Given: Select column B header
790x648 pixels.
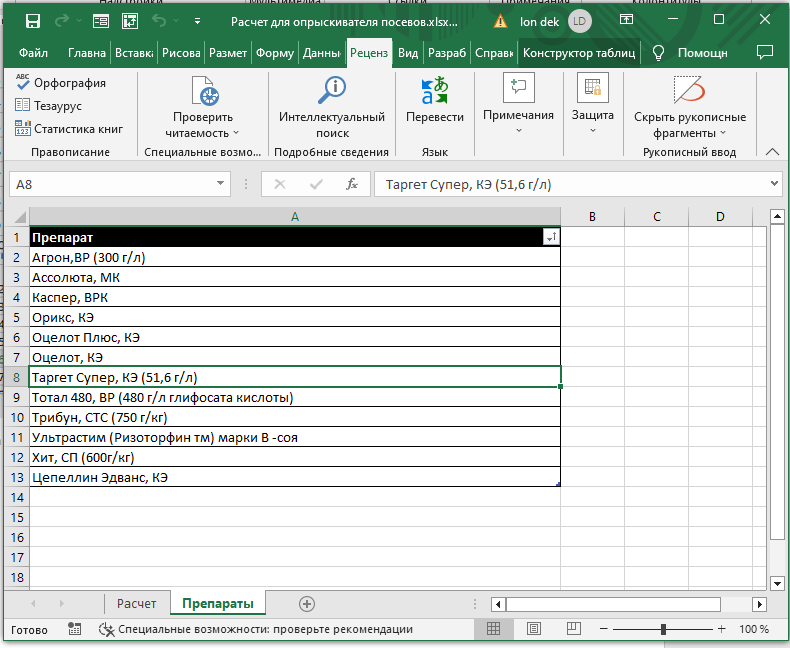Looking at the screenshot, I should click(592, 217).
